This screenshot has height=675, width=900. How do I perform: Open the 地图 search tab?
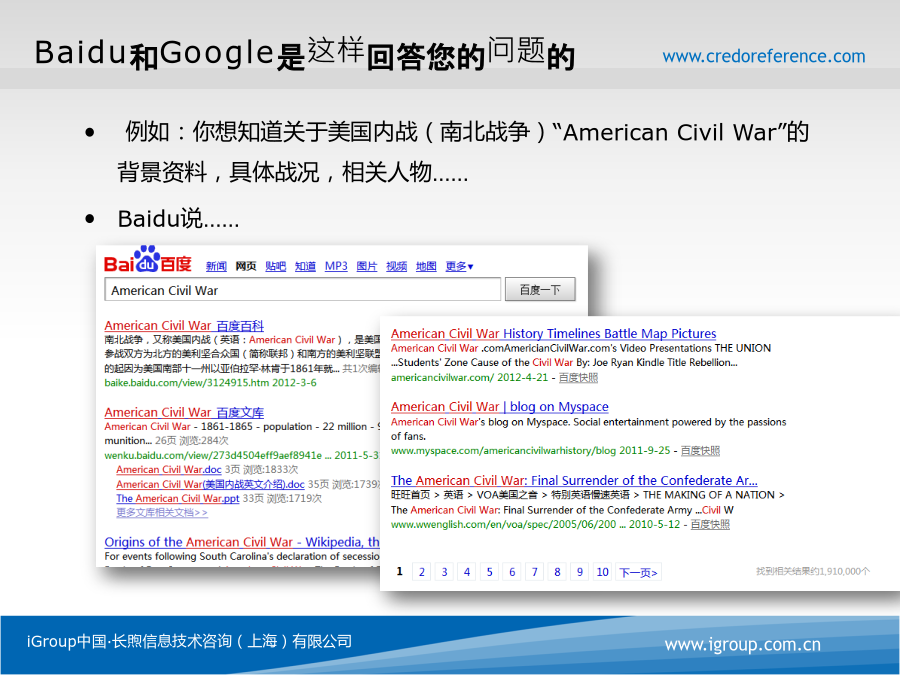pyautogui.click(x=426, y=266)
